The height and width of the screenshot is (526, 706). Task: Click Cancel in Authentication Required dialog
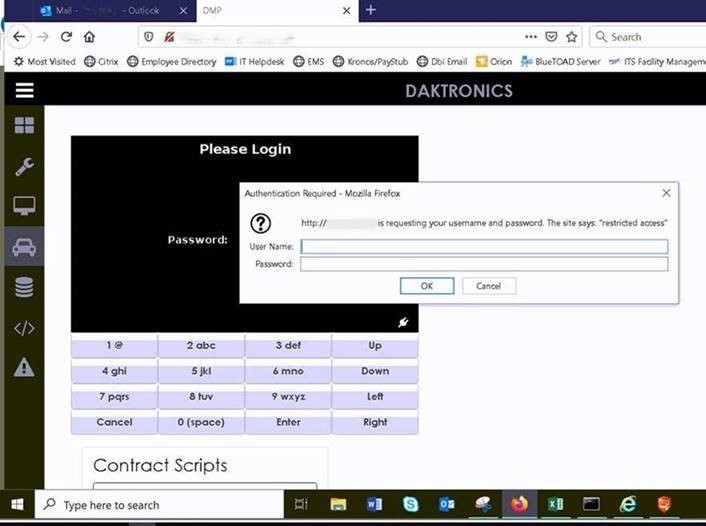tap(489, 286)
